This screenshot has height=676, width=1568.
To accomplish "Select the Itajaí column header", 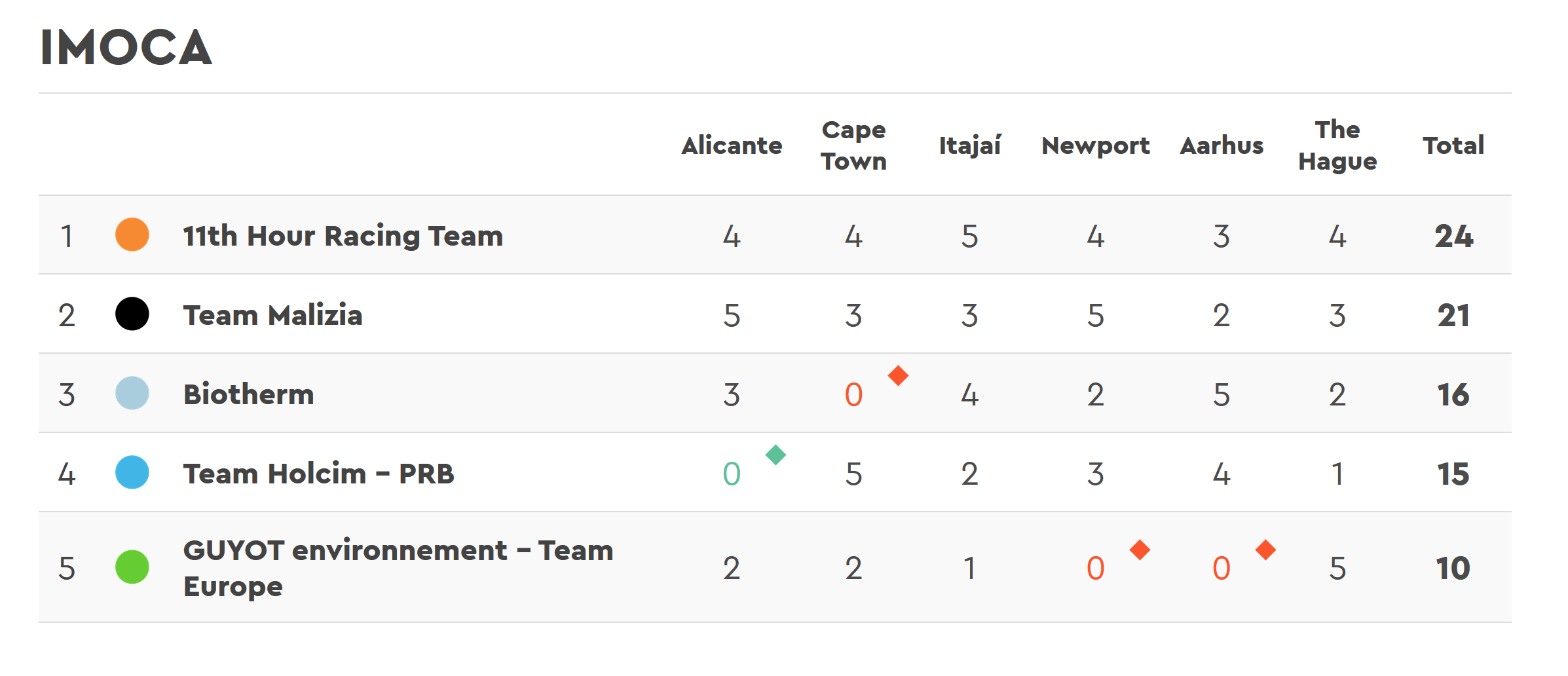I will [x=970, y=145].
